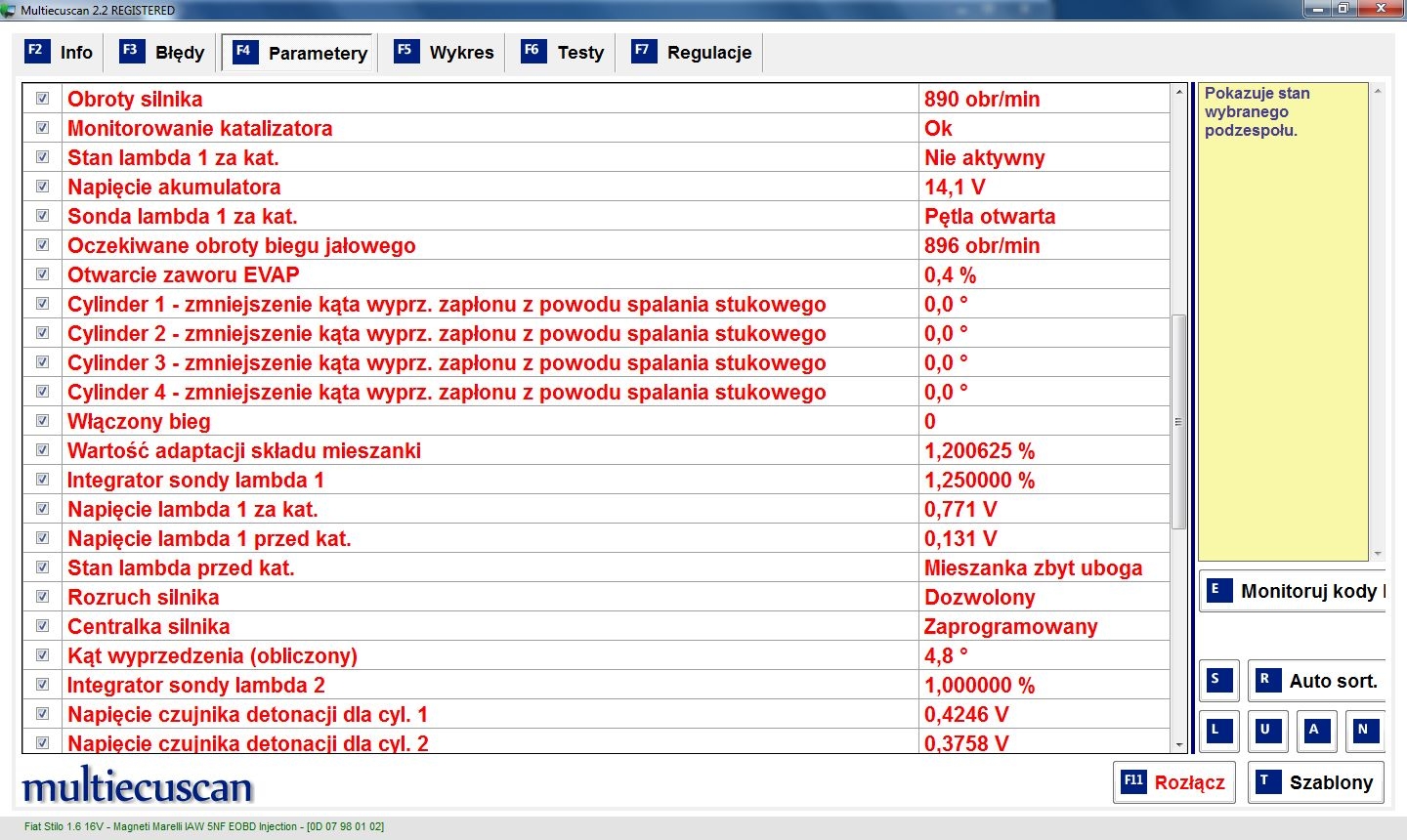Click the L shortcut button

coord(1219,731)
